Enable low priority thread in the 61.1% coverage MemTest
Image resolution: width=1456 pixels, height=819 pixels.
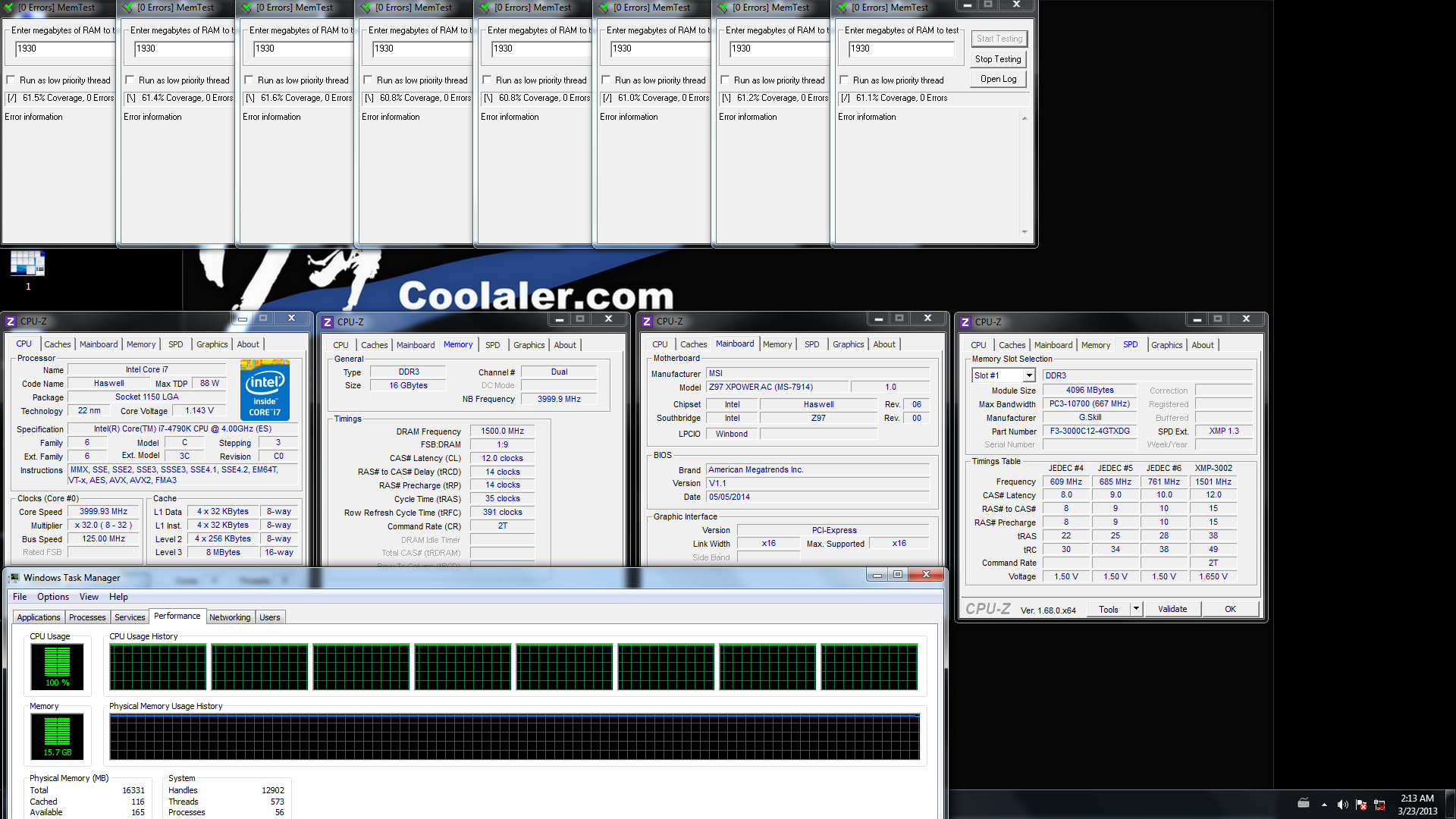tap(844, 80)
